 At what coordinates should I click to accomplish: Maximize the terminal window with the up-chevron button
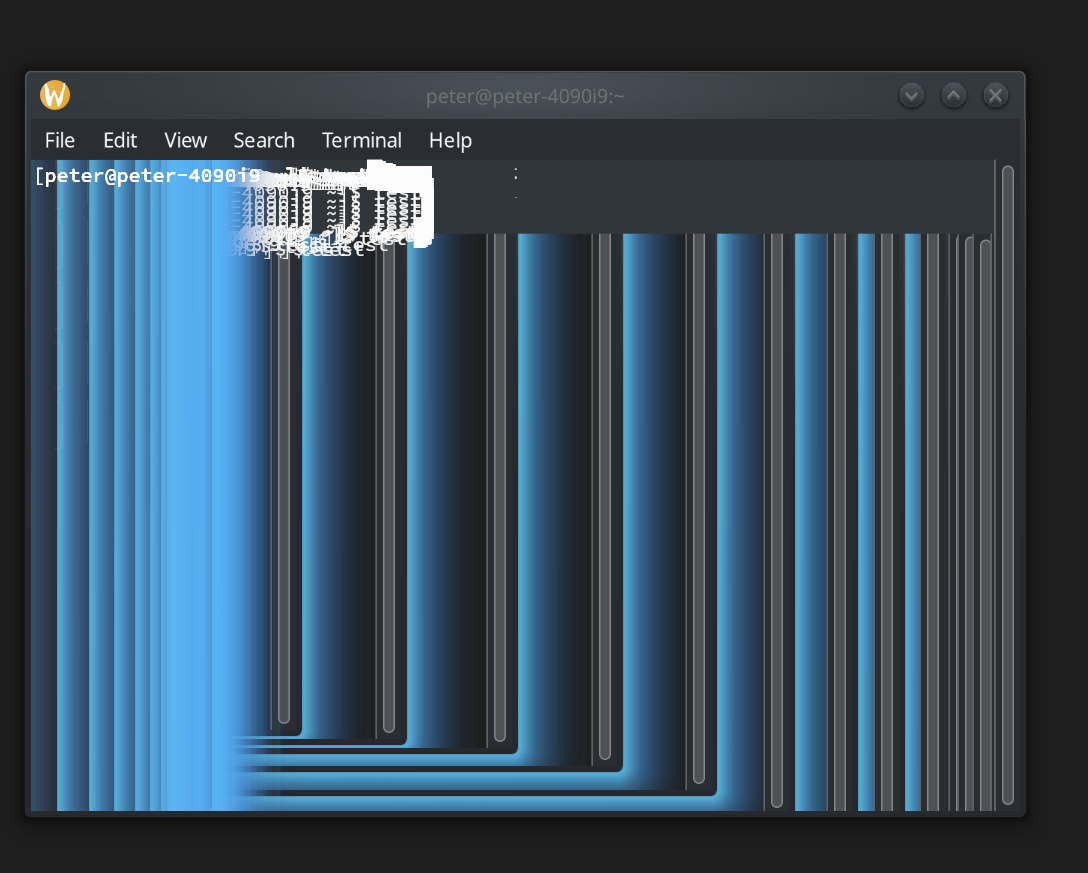point(953,95)
